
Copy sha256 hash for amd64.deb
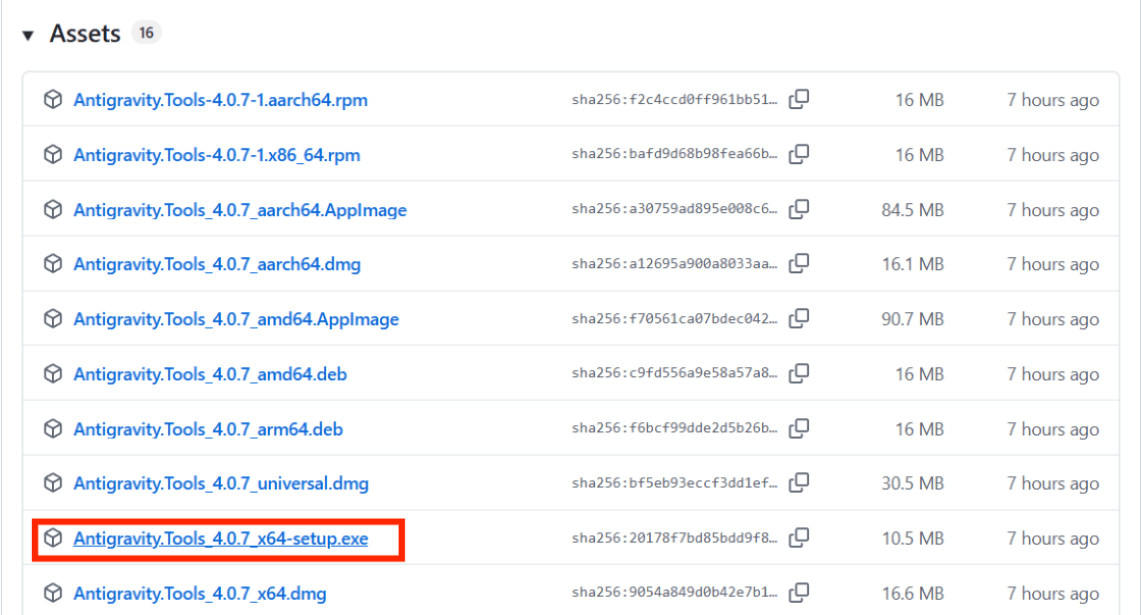[x=799, y=373]
